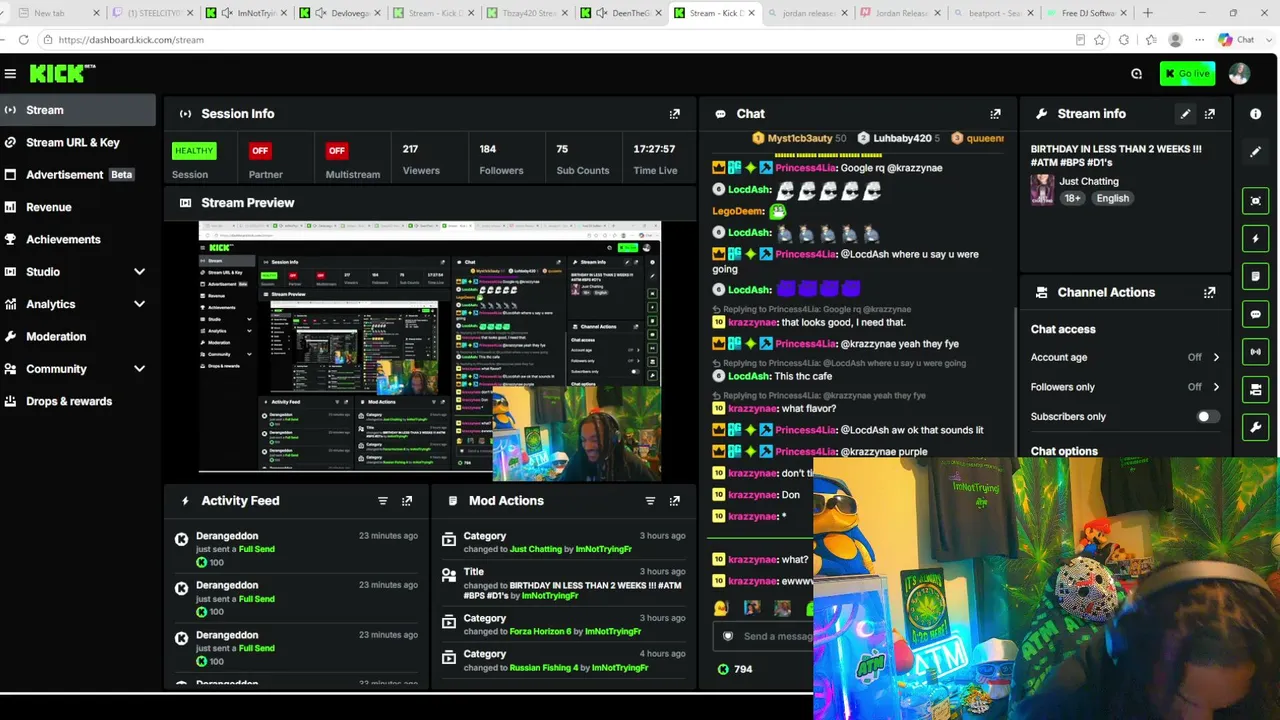1280x720 pixels.
Task: Click the OFF Multistream status badge
Action: (x=337, y=151)
